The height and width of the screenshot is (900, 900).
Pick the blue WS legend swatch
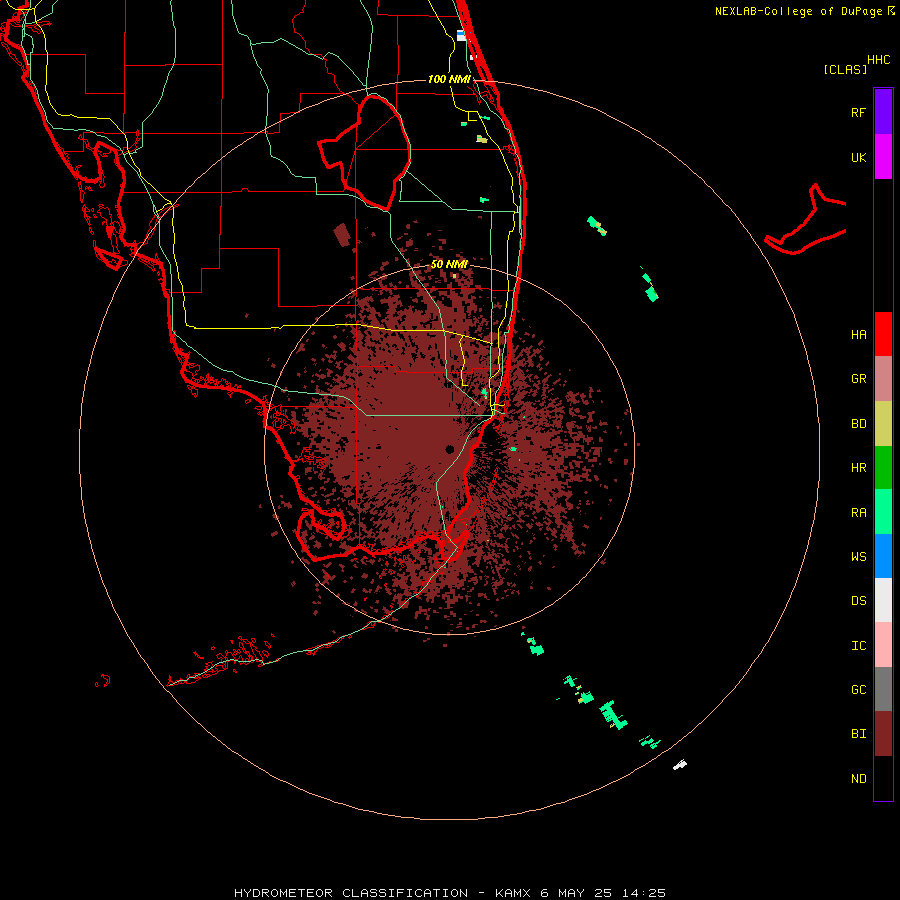[x=883, y=556]
